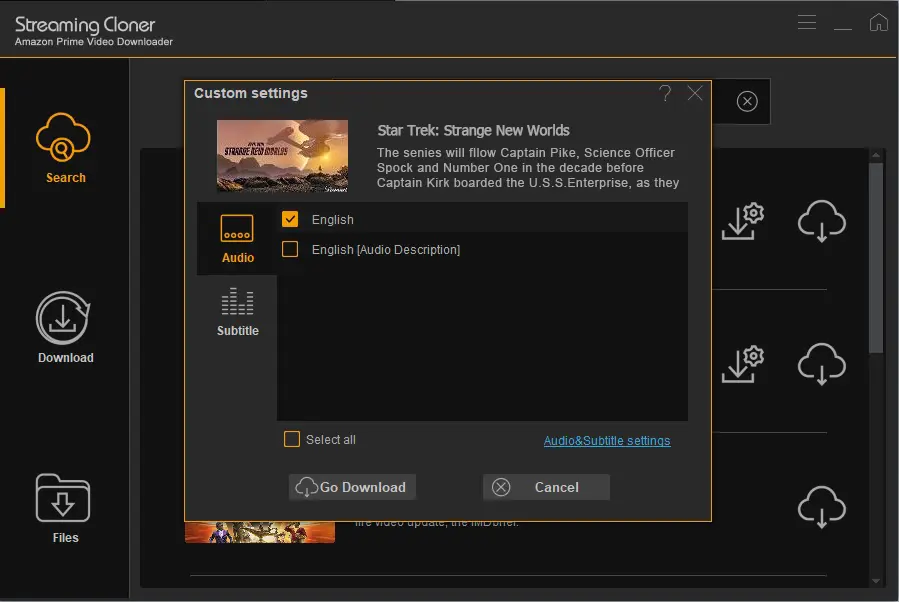Switch to the Subtitle tab

click(237, 312)
